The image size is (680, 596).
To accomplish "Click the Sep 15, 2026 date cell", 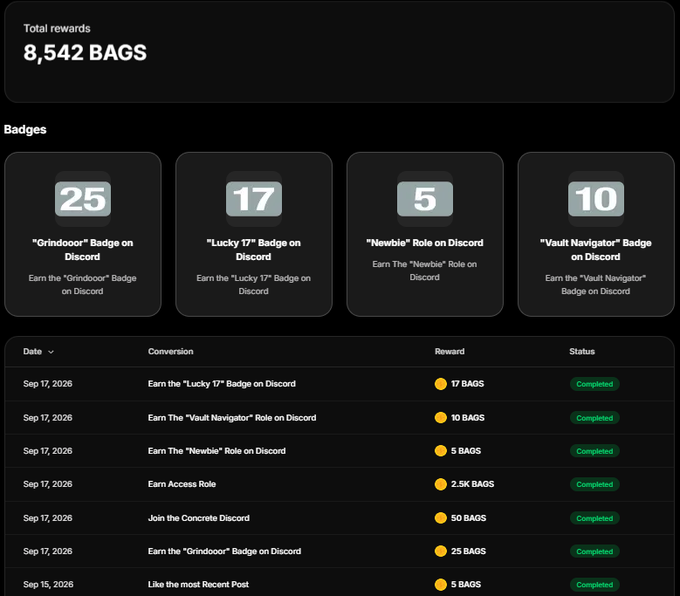I will 48,584.
